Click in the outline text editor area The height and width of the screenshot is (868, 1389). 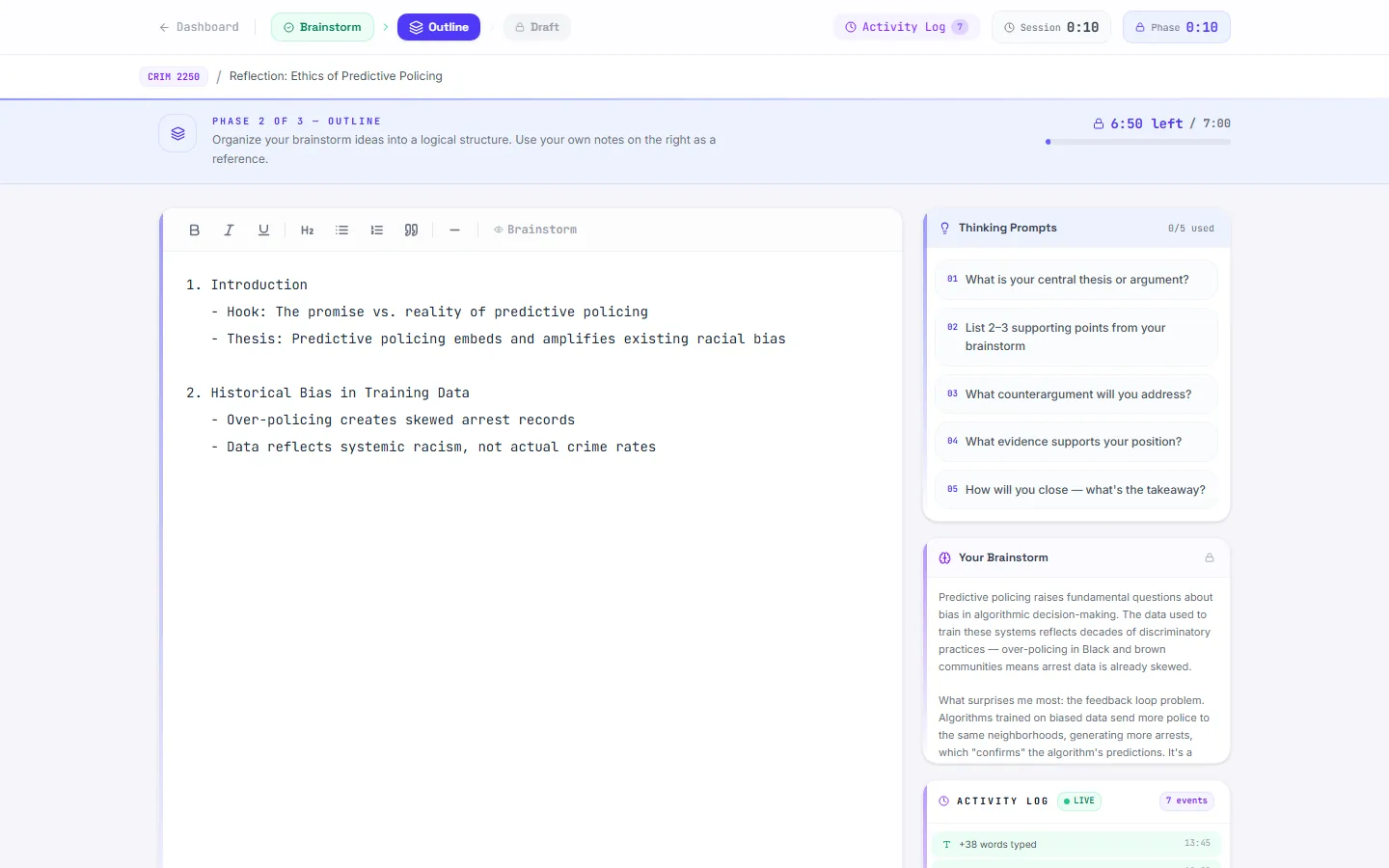pyautogui.click(x=532, y=559)
